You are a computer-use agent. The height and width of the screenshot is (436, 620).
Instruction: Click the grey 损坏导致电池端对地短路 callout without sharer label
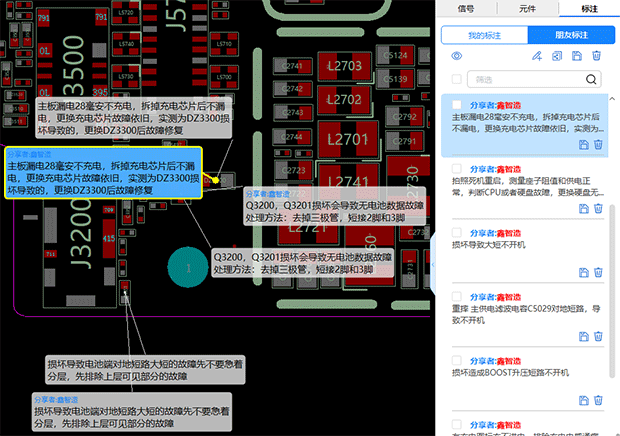point(145,370)
